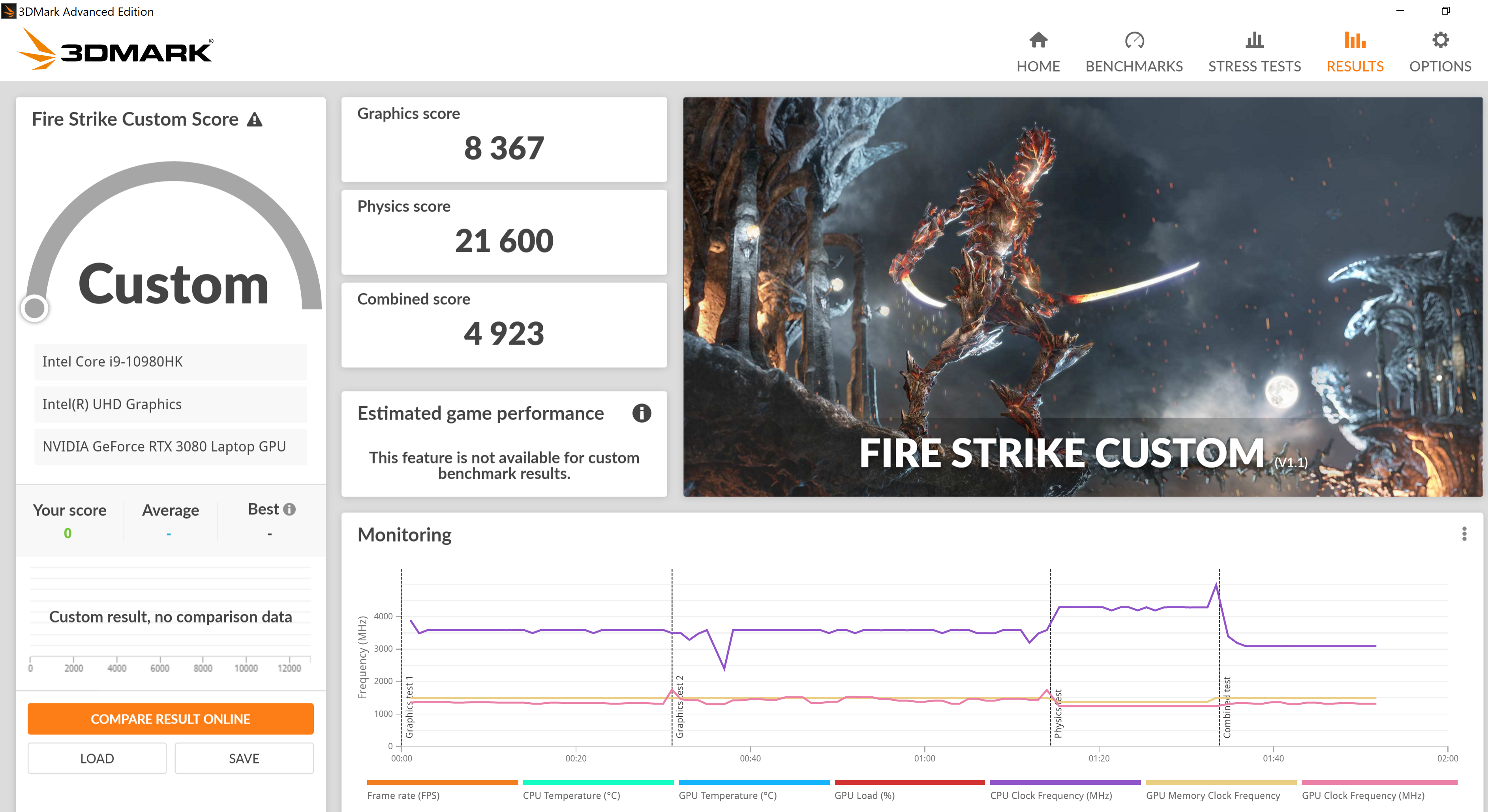Screen dimensions: 1488x812
Task: Click NVIDIA GeForce RTX 3080 Laptop GPU entry
Action: (171, 446)
